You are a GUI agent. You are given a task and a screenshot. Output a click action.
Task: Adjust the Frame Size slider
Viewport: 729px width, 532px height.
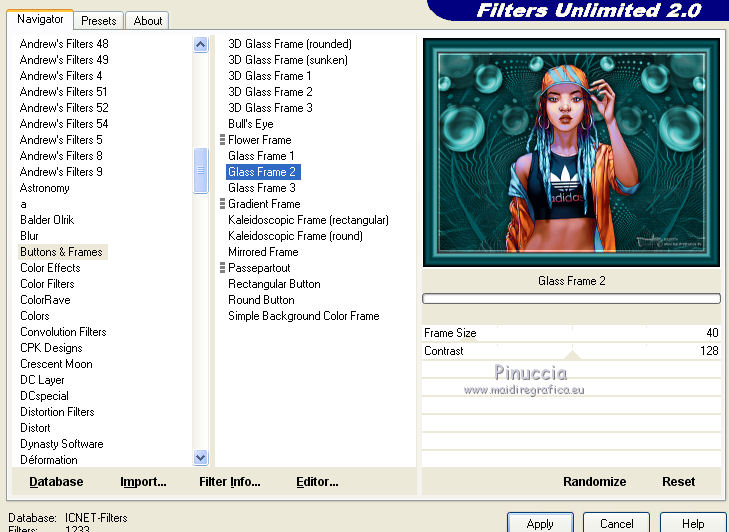[x=571, y=333]
